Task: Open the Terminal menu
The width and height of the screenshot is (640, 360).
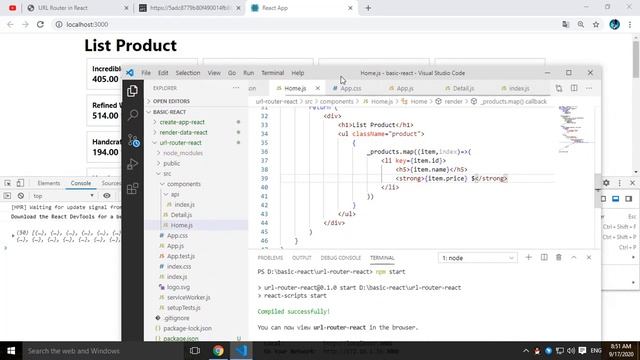Action: tap(272, 73)
